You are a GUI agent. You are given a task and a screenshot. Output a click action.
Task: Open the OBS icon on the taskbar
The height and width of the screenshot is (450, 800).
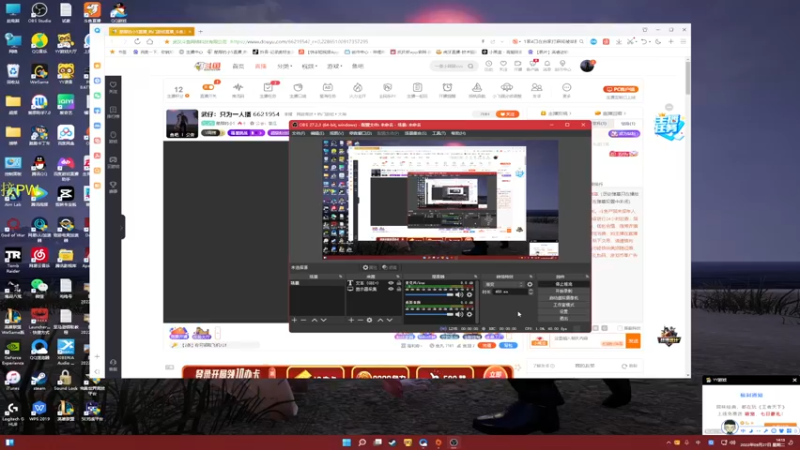[x=454, y=442]
